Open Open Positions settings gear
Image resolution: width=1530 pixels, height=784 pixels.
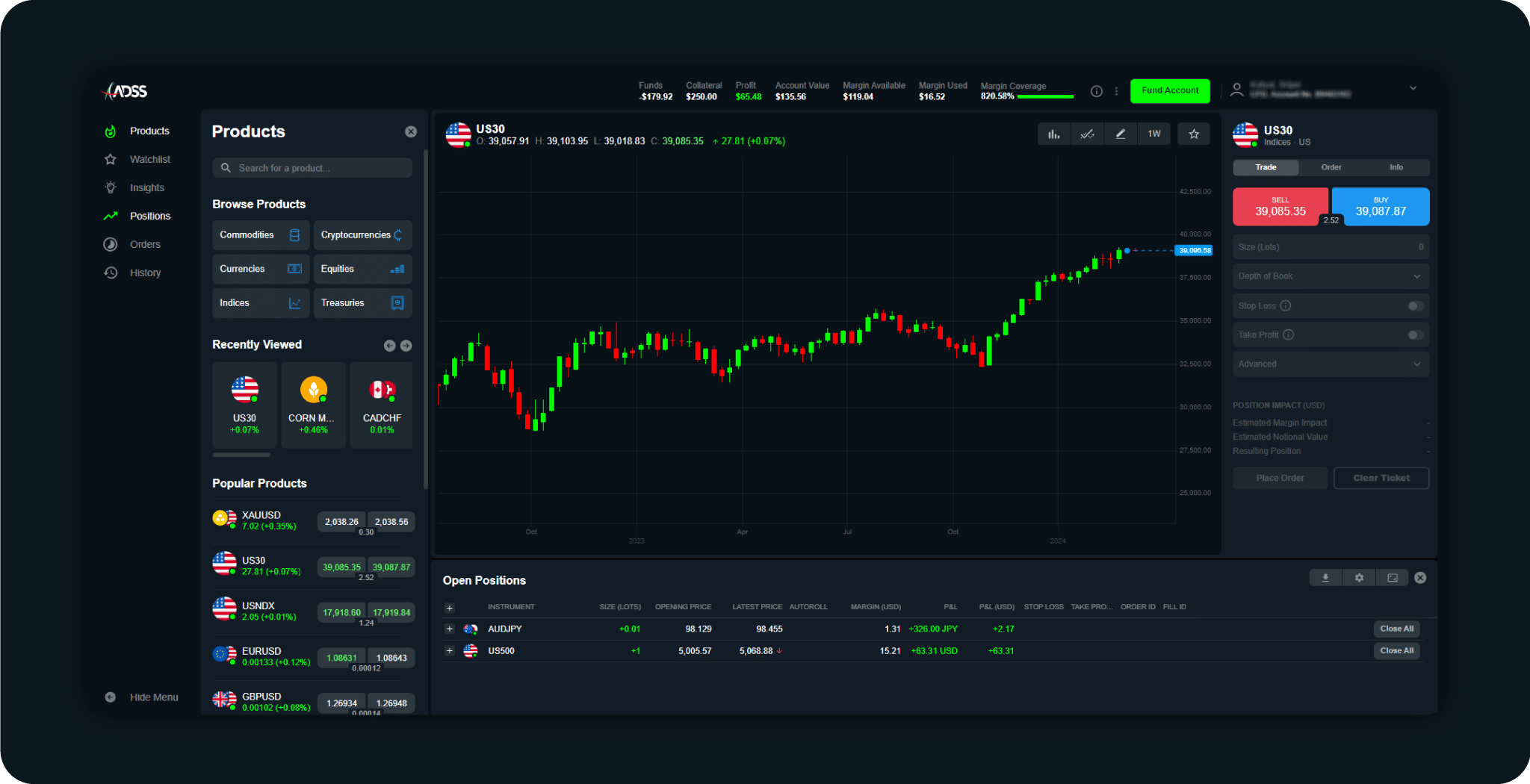click(1359, 578)
